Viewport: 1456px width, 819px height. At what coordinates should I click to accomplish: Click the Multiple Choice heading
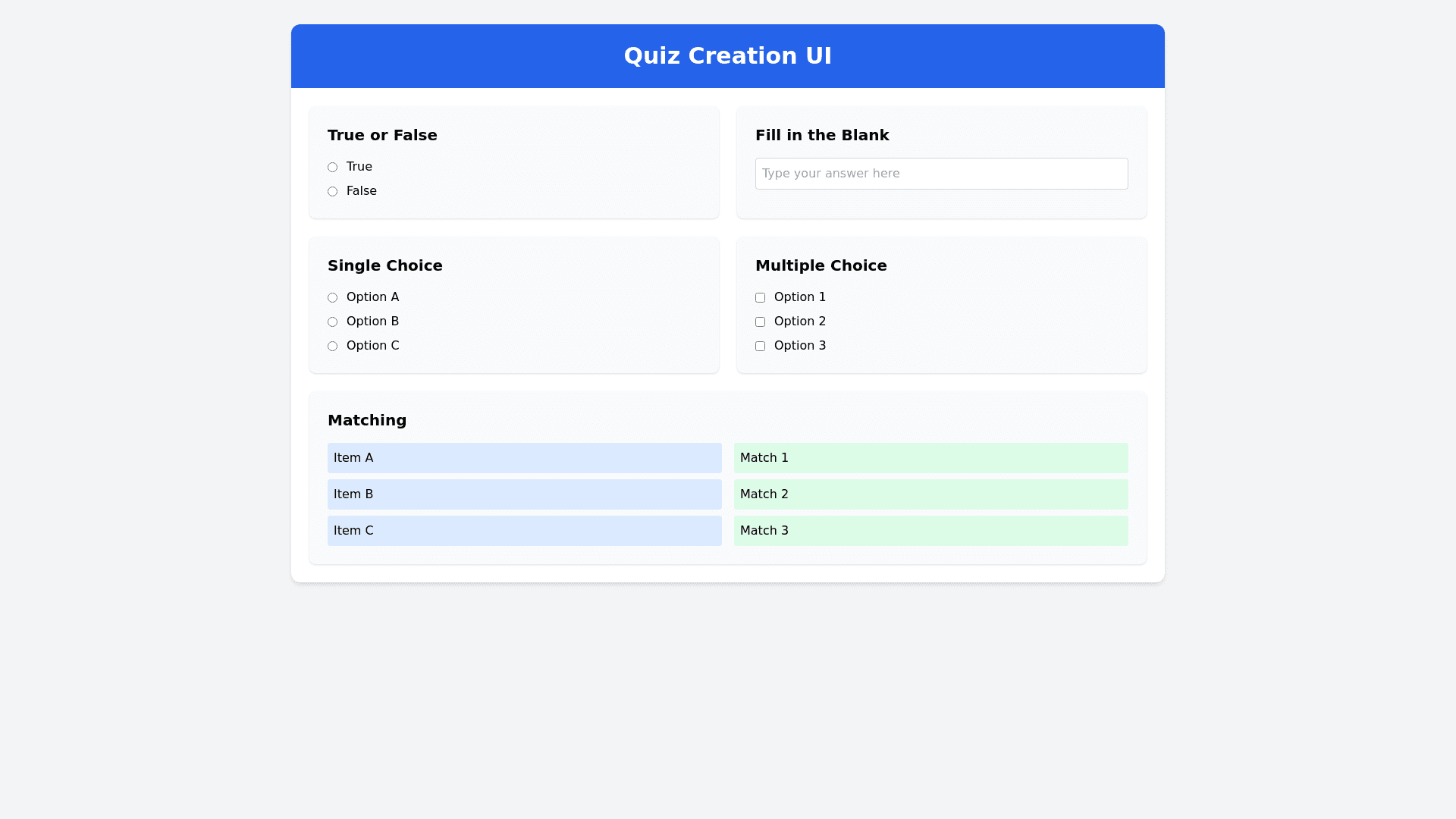[821, 265]
